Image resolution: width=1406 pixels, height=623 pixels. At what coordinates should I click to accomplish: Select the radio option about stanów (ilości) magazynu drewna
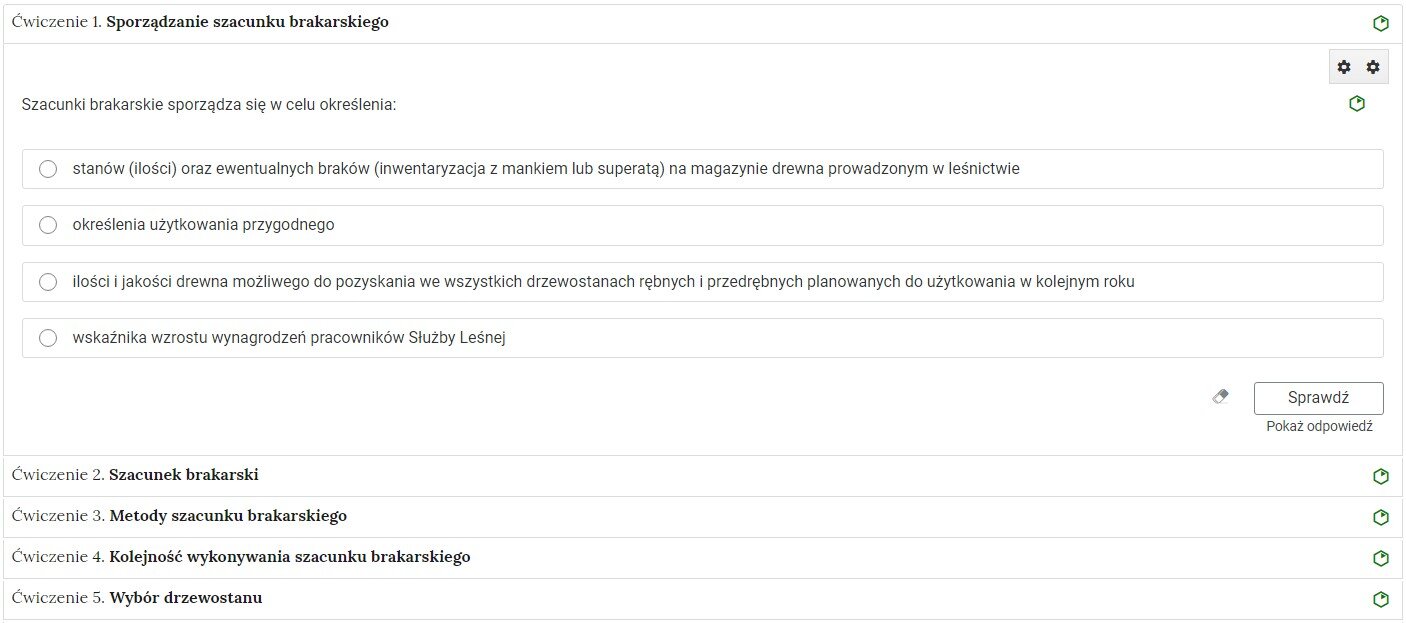point(703,169)
